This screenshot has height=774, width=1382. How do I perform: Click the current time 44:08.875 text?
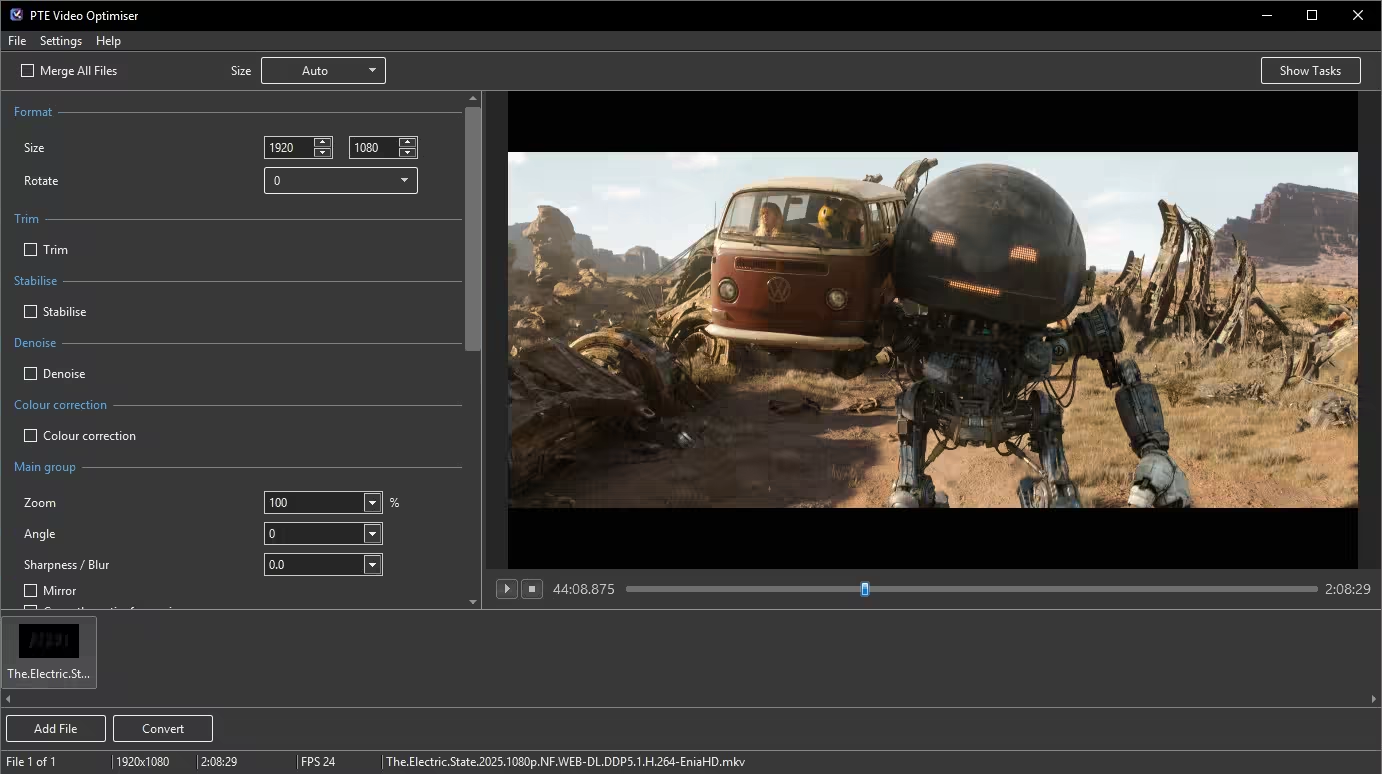coord(584,589)
